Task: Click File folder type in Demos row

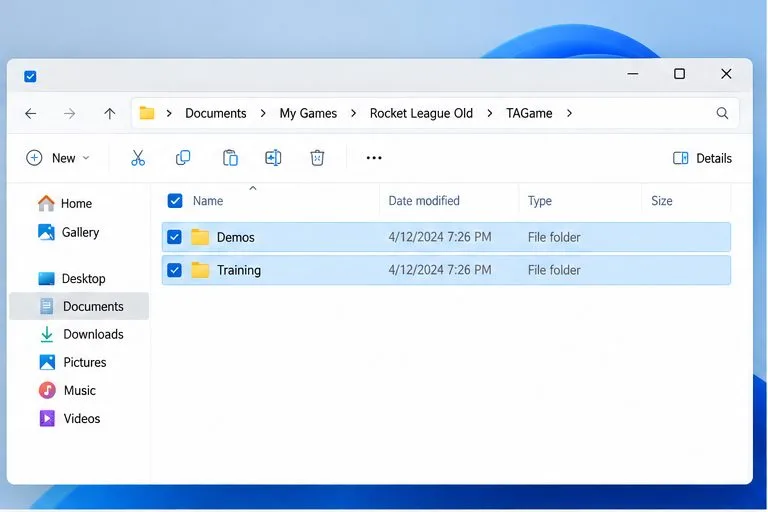Action: tap(554, 237)
